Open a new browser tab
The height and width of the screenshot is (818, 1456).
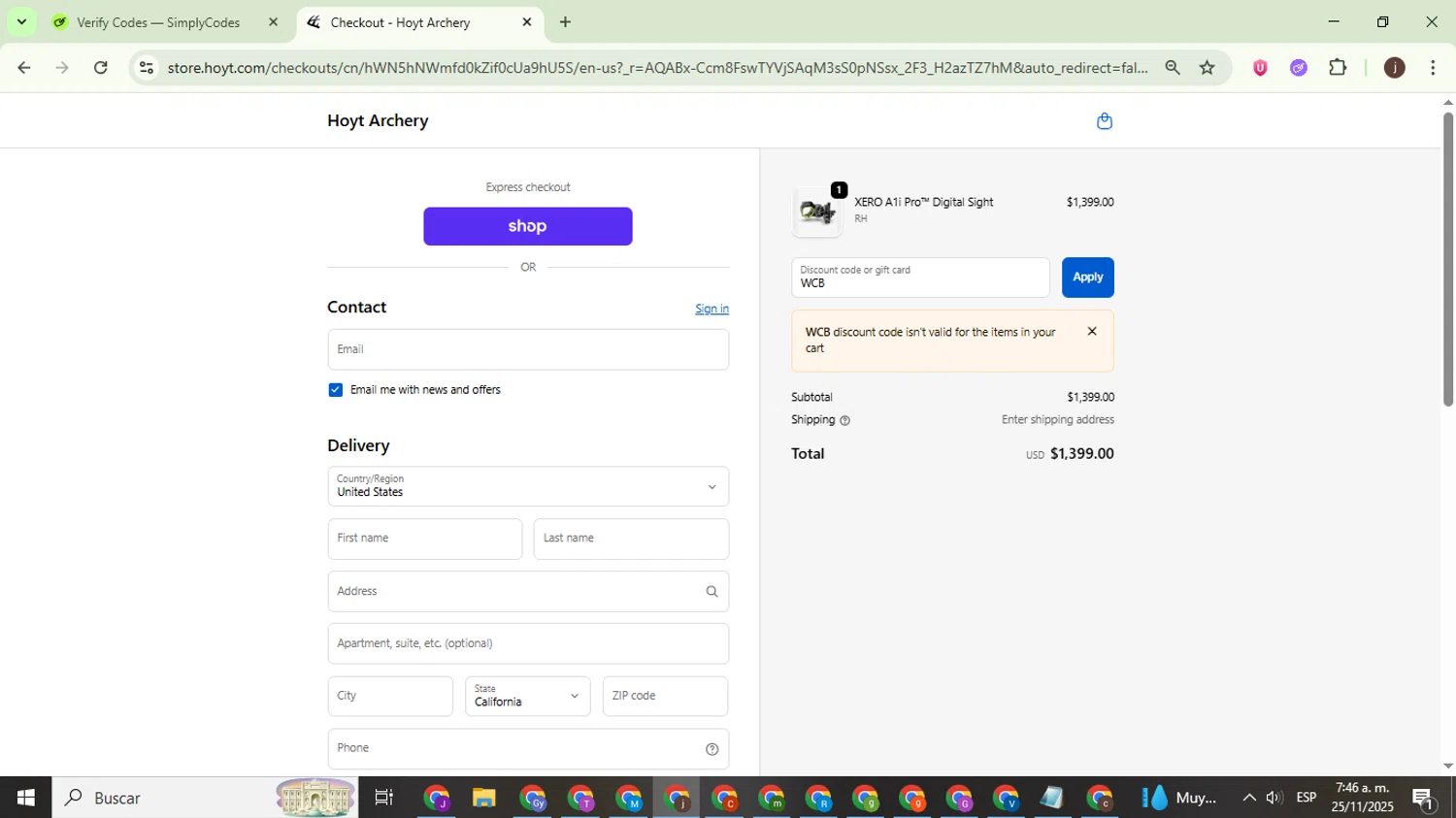[x=565, y=22]
